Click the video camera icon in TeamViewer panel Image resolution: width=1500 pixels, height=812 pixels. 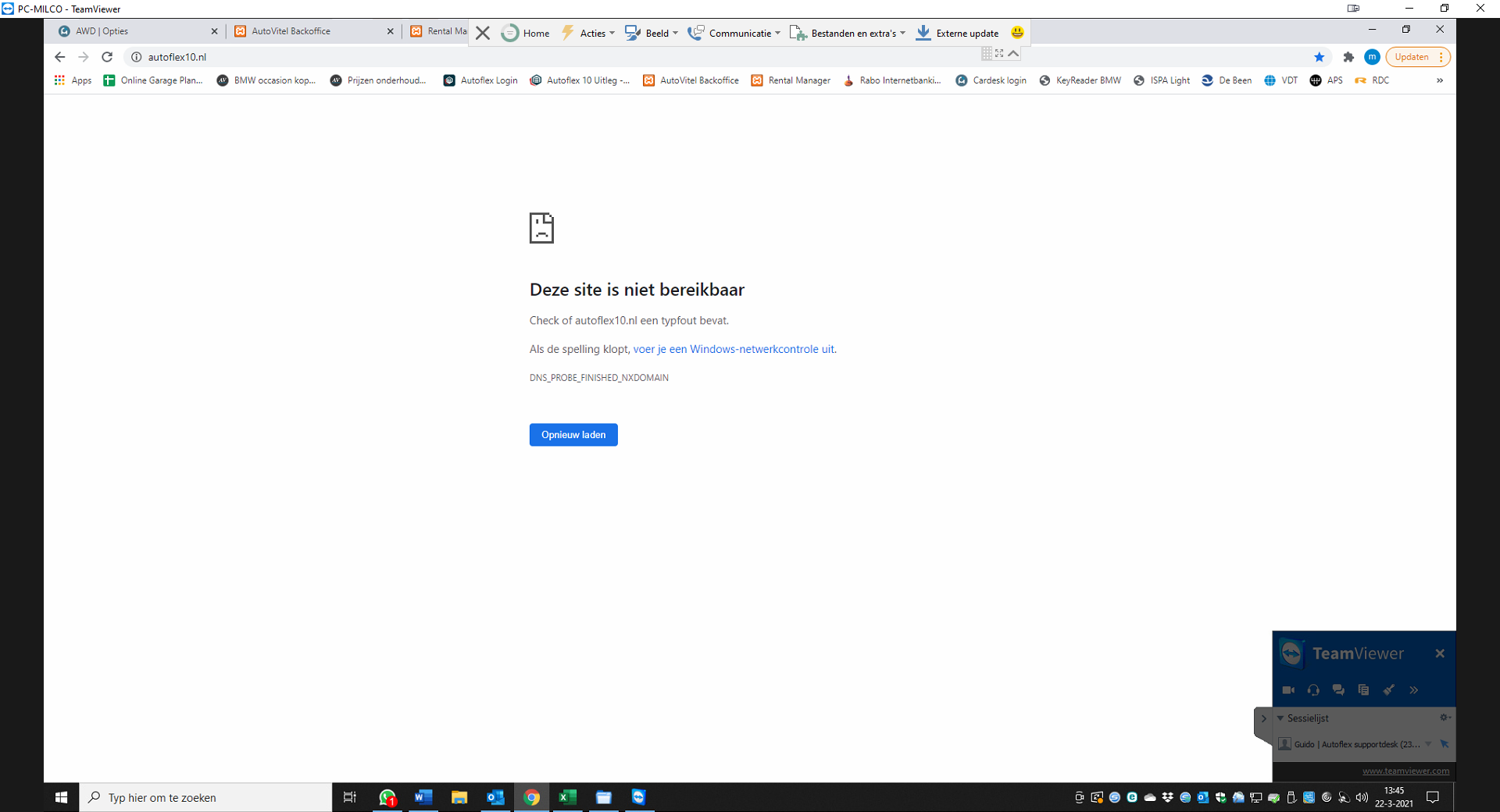[x=1288, y=690]
